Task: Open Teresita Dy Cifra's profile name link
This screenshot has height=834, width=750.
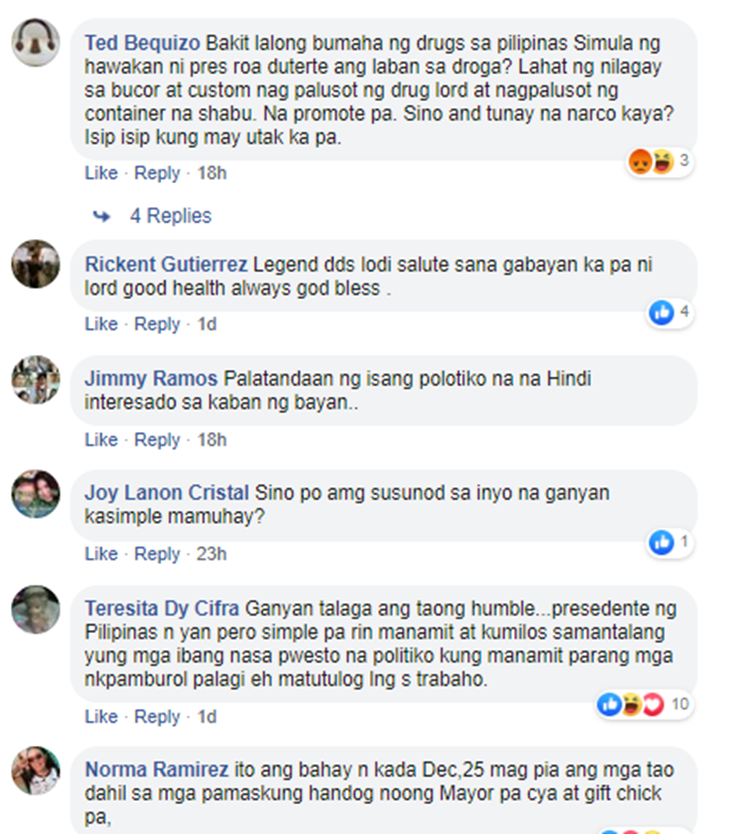Action: coord(162,608)
